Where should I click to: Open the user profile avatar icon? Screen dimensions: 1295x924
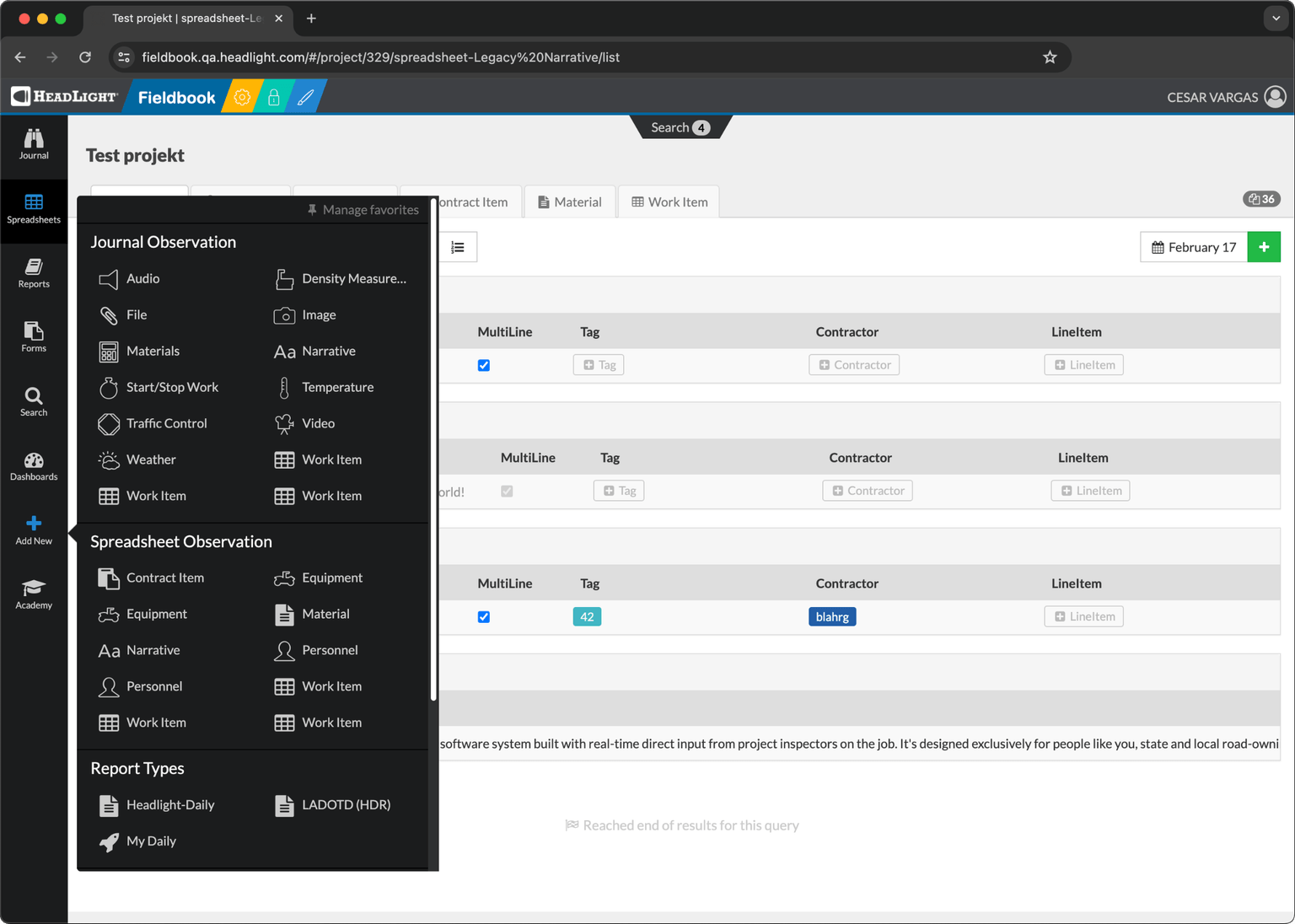[x=1275, y=98]
